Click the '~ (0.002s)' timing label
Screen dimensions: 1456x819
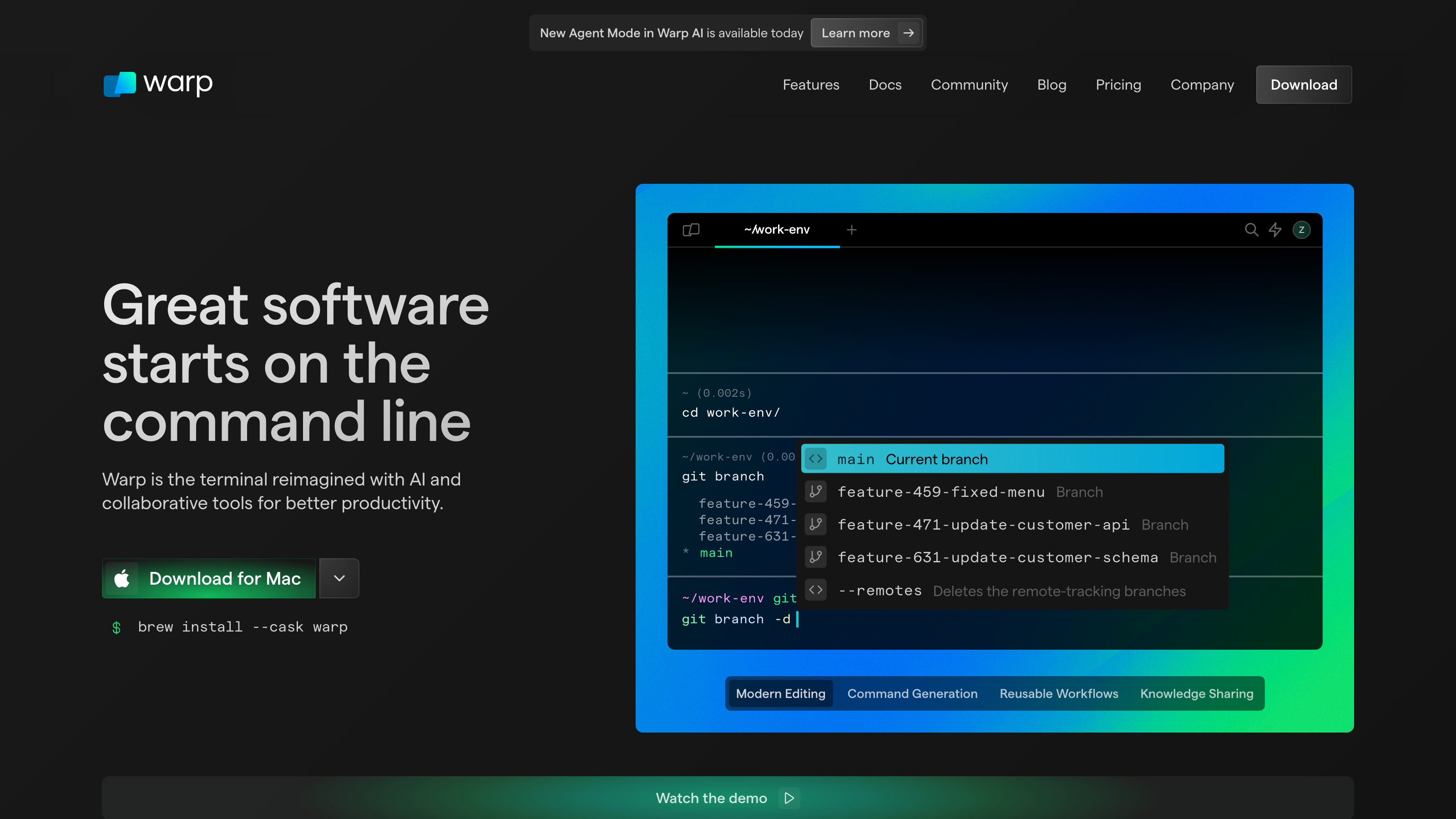[x=717, y=393]
